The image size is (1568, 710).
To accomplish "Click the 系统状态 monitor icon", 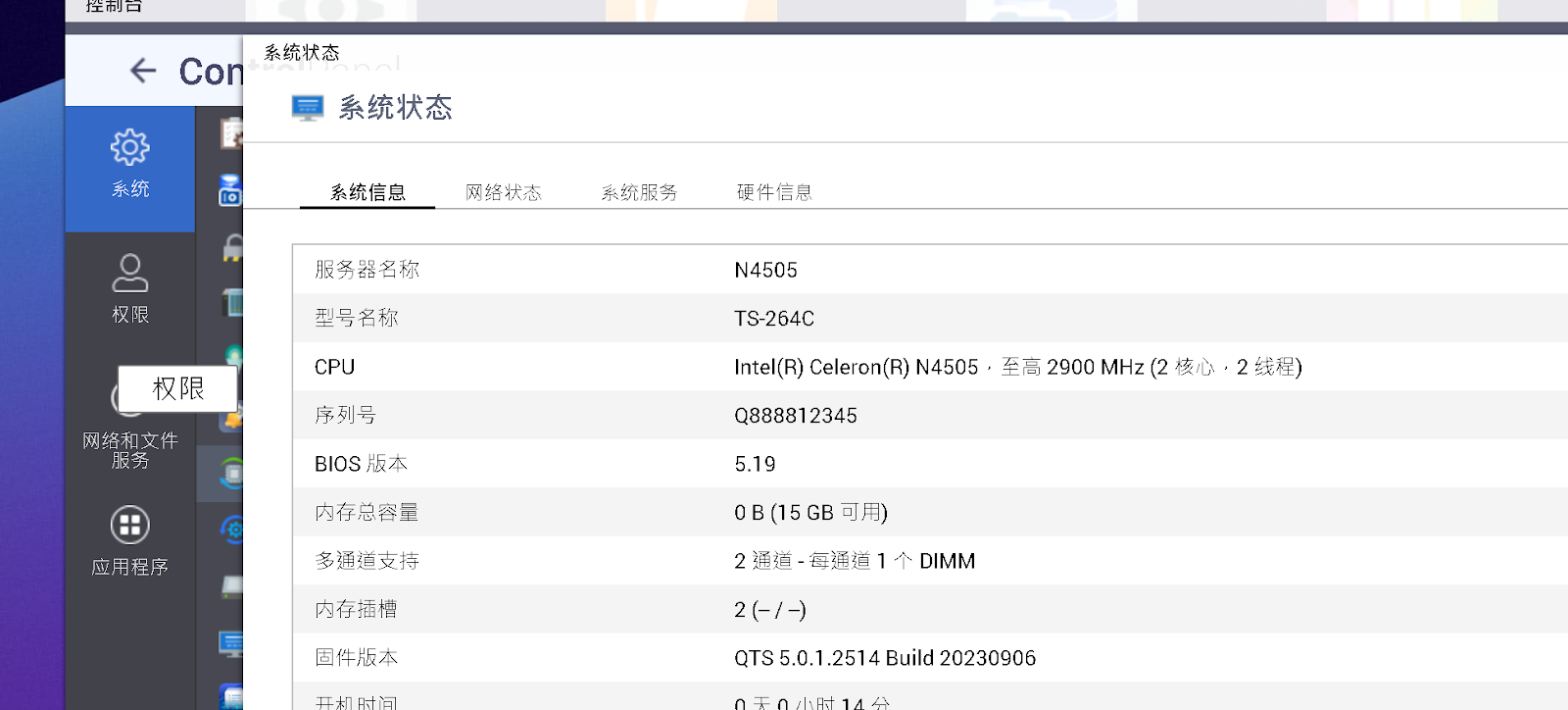I will 308,108.
